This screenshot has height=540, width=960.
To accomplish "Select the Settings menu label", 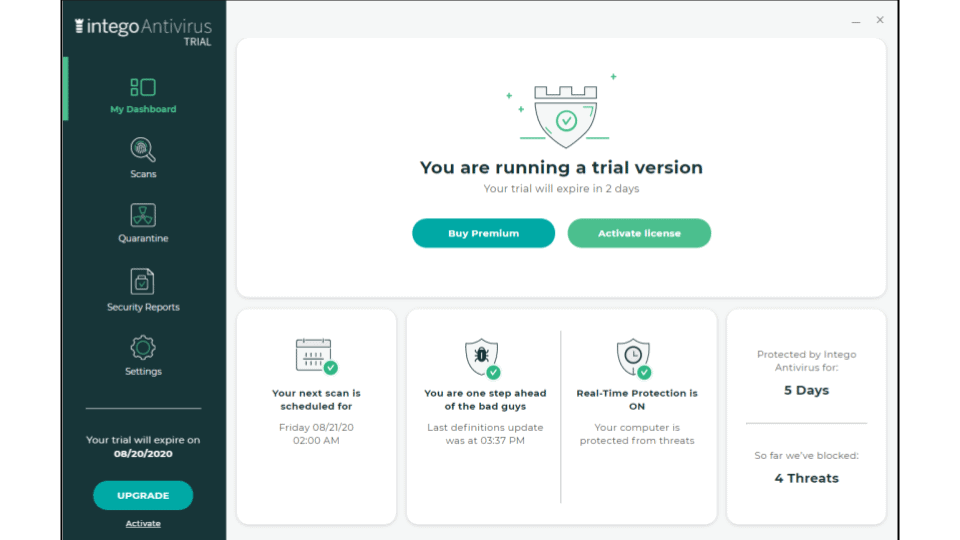I will pyautogui.click(x=143, y=371).
